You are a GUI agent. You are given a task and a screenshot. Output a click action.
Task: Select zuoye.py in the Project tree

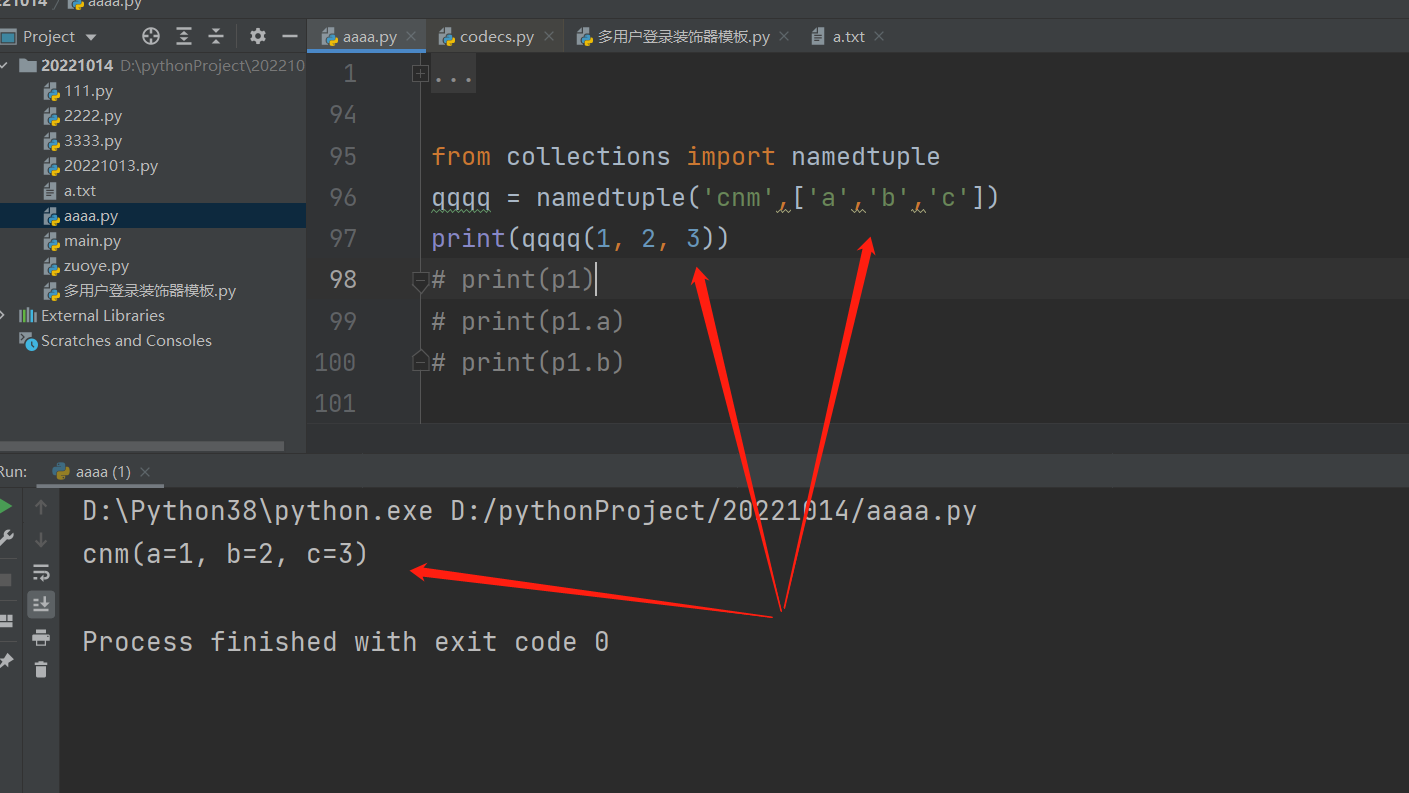coord(153,266)
